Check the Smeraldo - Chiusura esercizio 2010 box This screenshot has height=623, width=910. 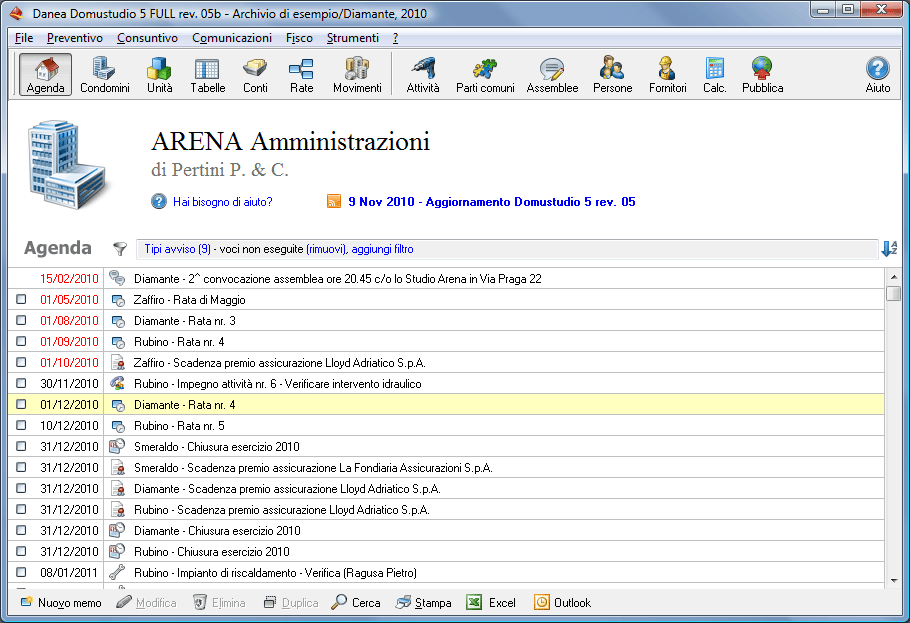21,446
